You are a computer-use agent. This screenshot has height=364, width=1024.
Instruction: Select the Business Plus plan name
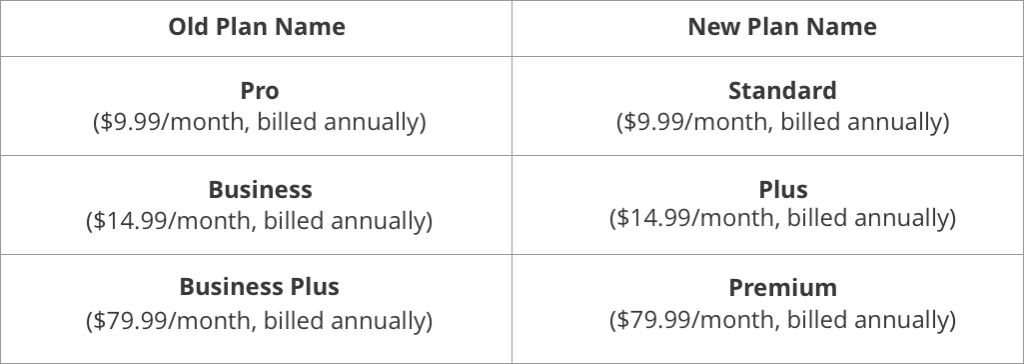point(259,287)
